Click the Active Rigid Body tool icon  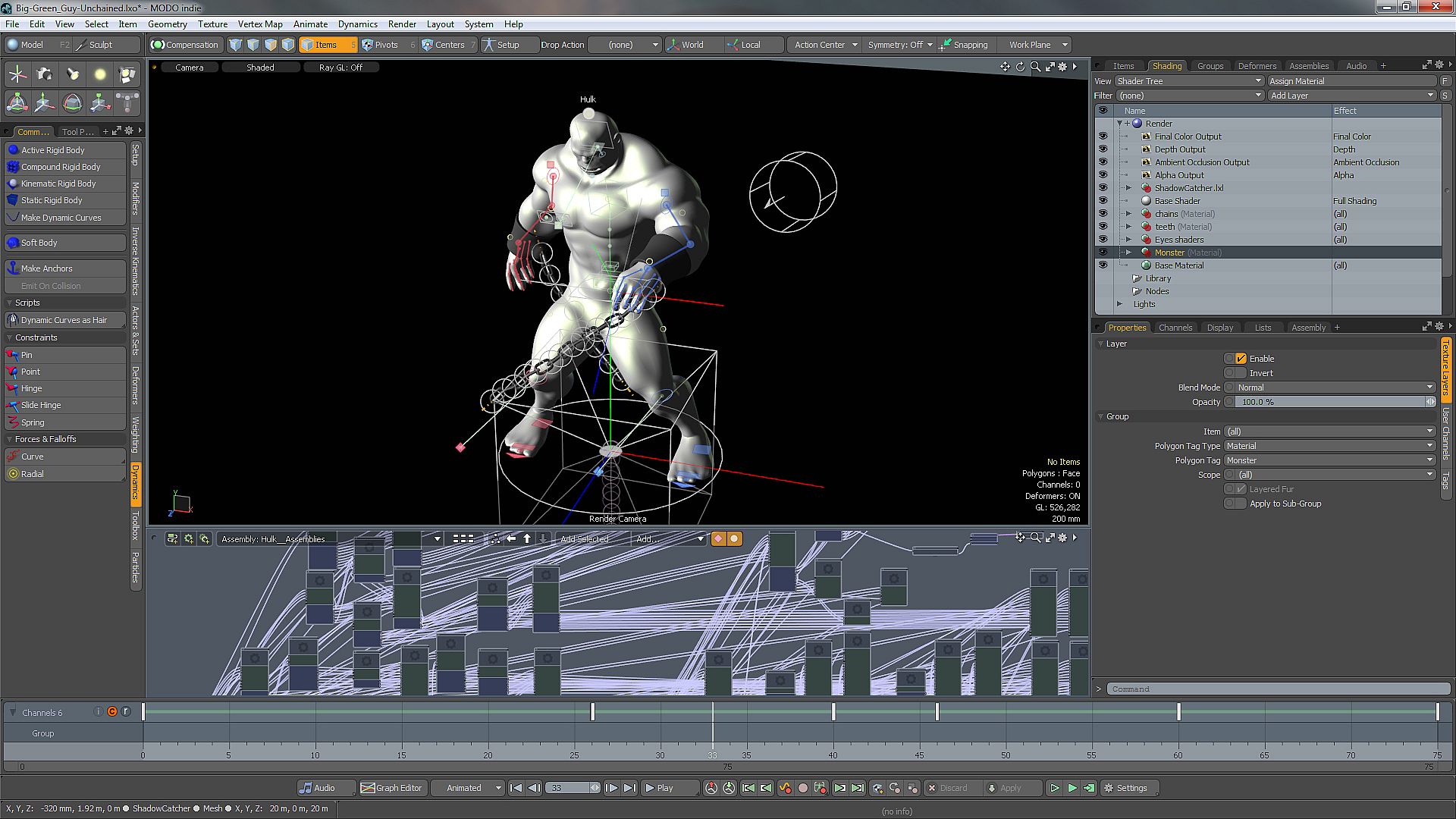coord(13,150)
